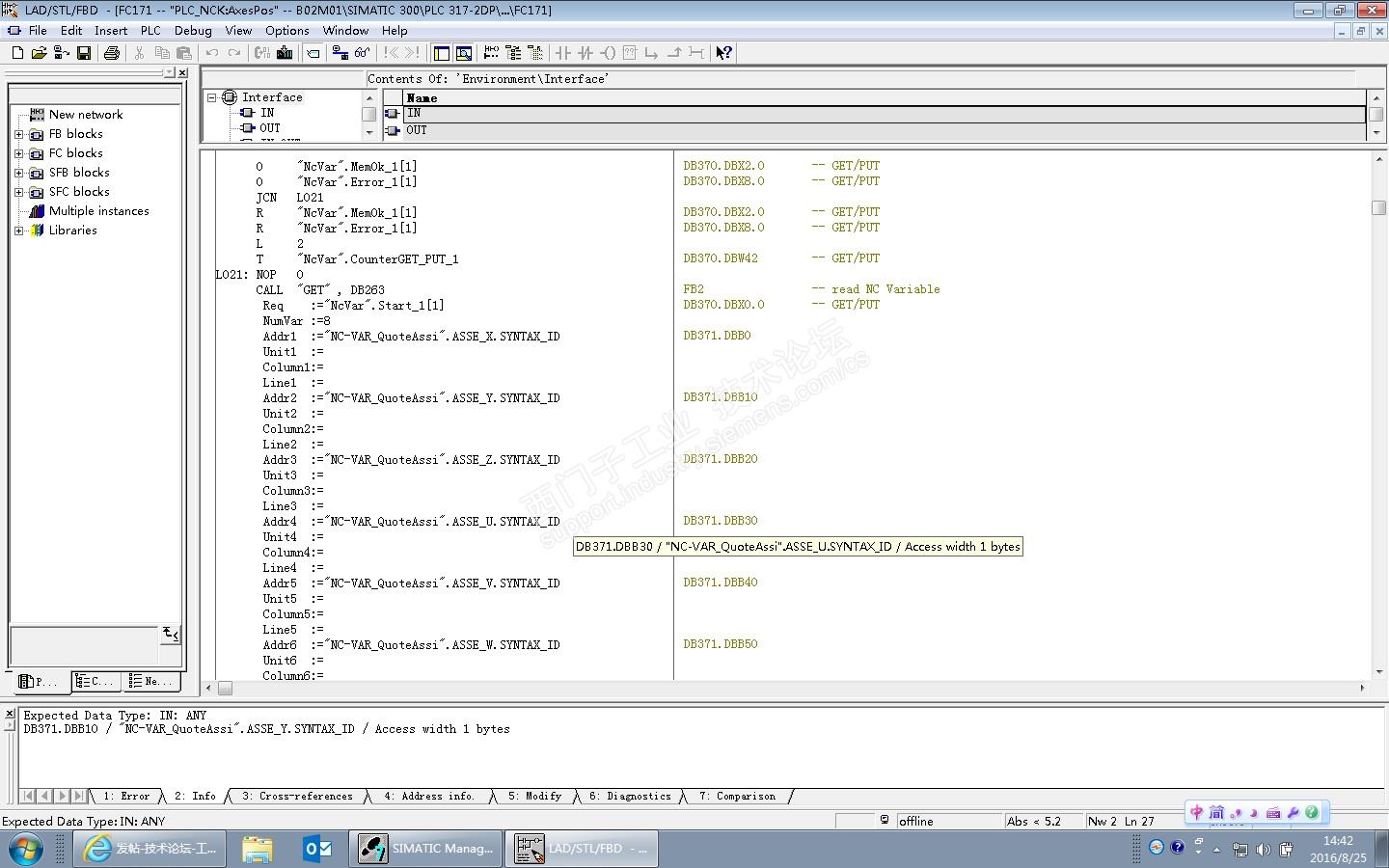The image size is (1389, 868).
Task: Click the normally closed contact toolbar icon
Action: (x=586, y=53)
